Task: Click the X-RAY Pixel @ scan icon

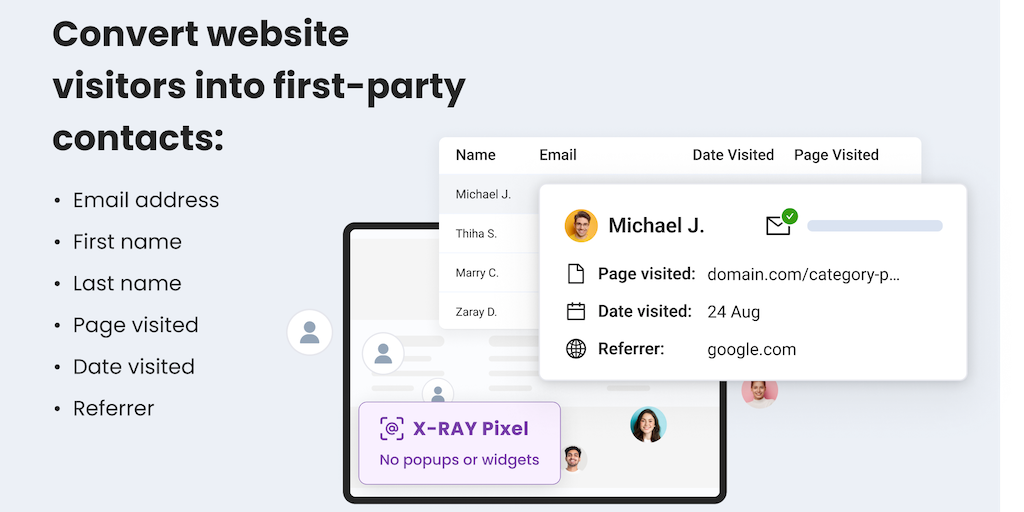Action: tap(392, 429)
